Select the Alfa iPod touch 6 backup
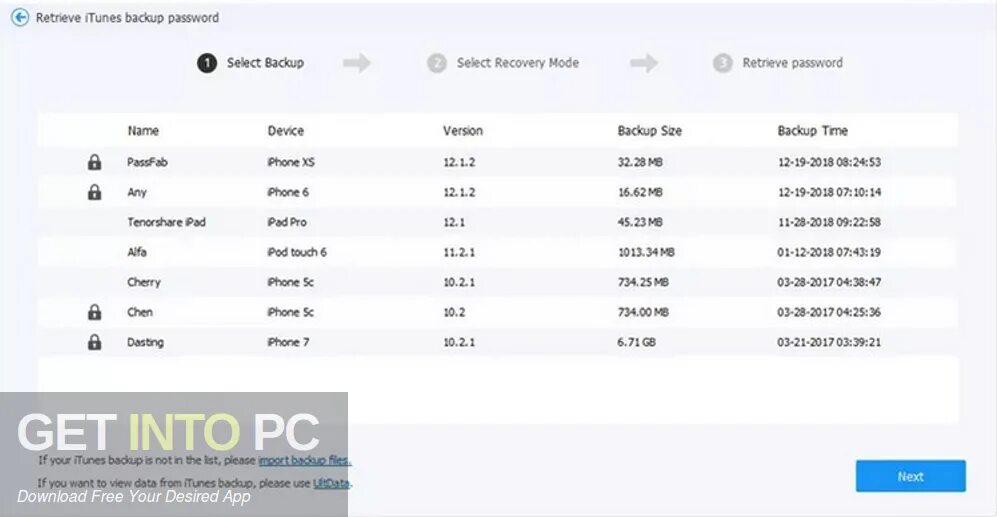Screen dimensions: 997x517 (x=137, y=252)
